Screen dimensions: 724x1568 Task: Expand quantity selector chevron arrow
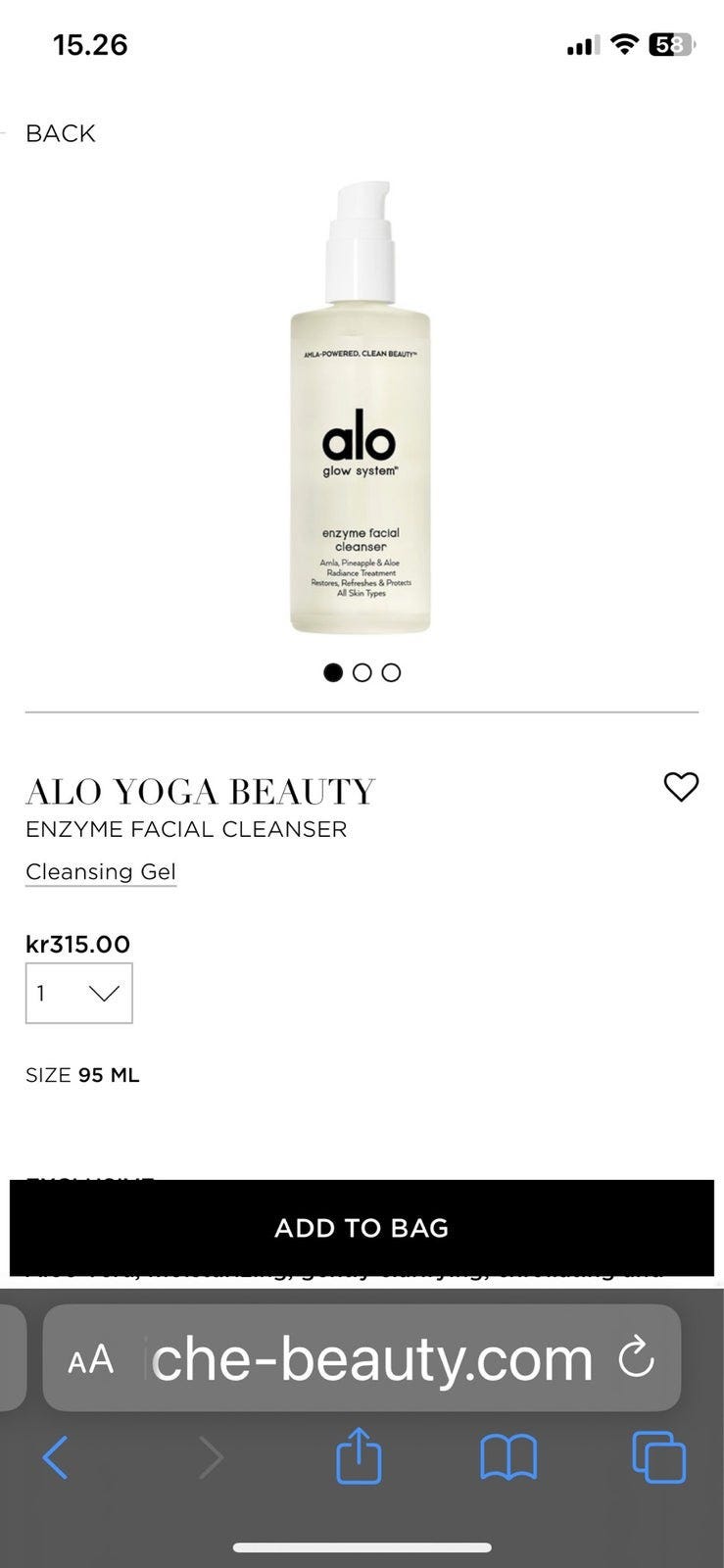(x=104, y=994)
